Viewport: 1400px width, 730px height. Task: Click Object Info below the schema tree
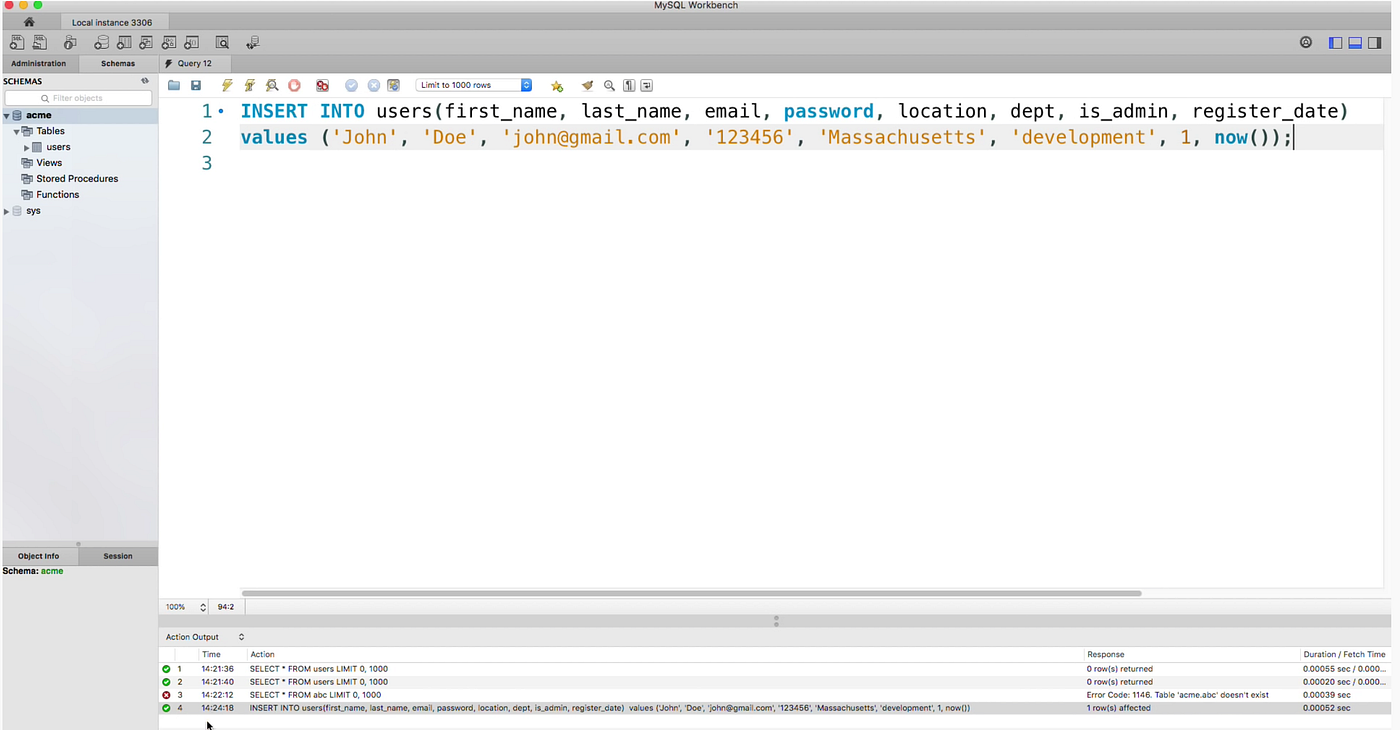(40, 555)
